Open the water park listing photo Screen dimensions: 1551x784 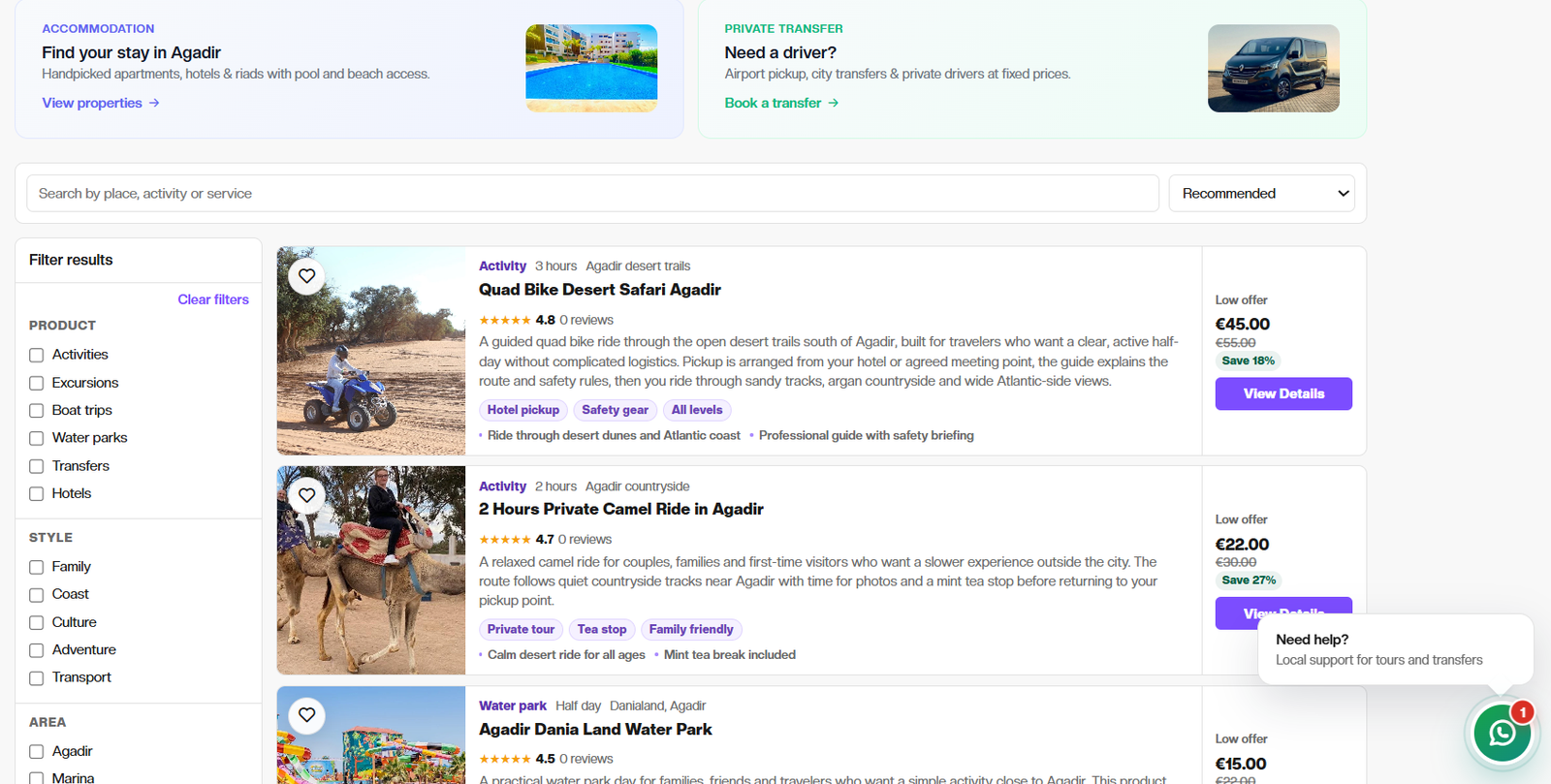371,736
